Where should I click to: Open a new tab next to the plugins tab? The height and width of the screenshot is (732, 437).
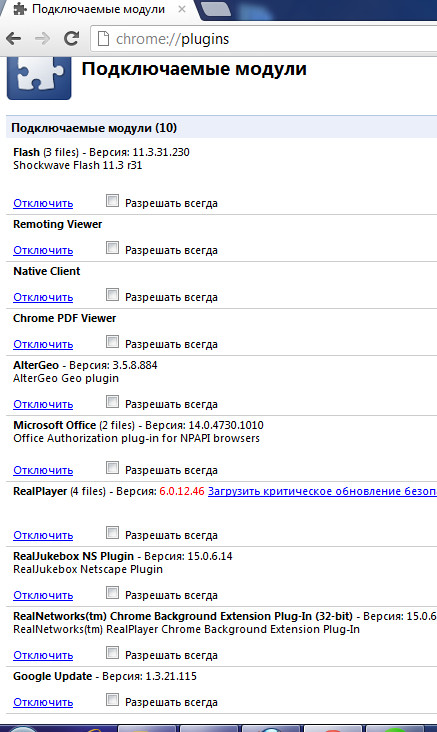216,8
